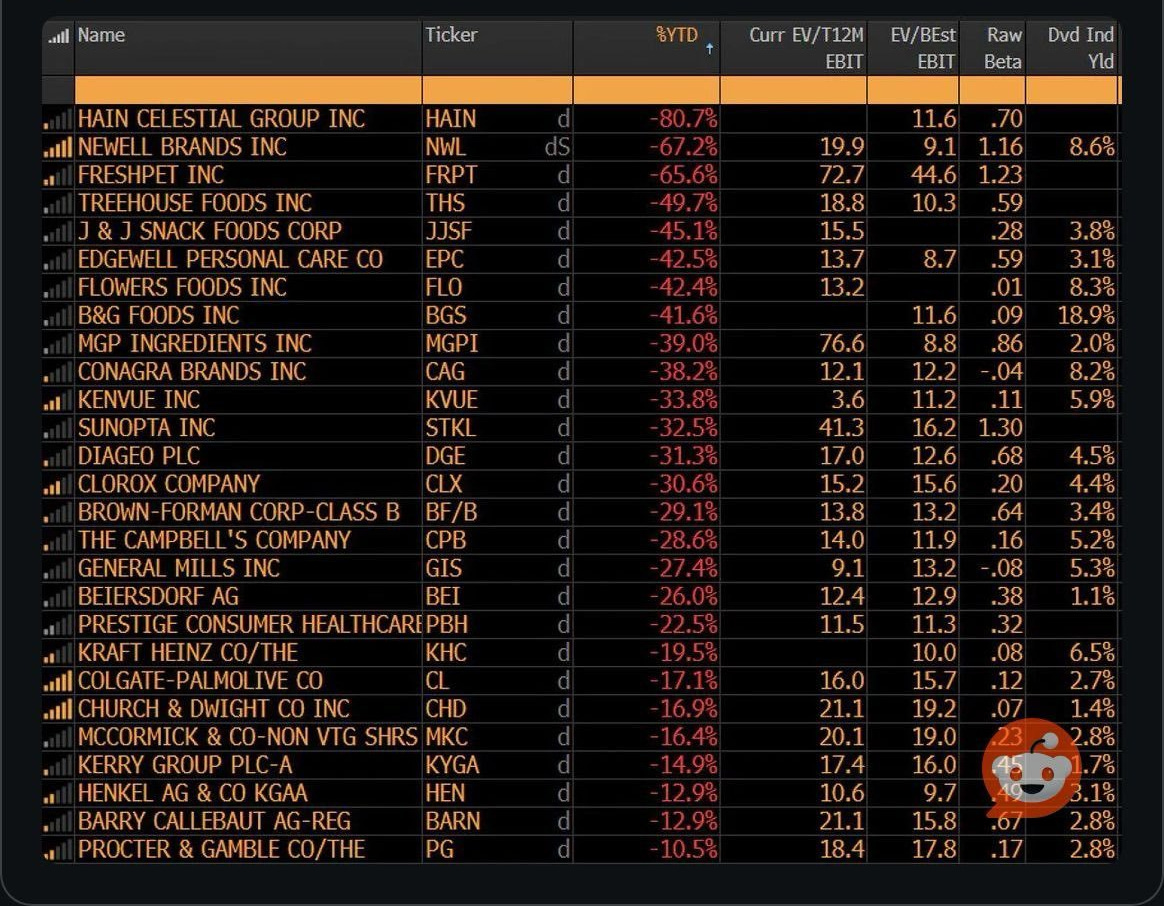The height and width of the screenshot is (906, 1164).
Task: Click the signal bars icon for Hain Celestial
Action: coord(58,119)
